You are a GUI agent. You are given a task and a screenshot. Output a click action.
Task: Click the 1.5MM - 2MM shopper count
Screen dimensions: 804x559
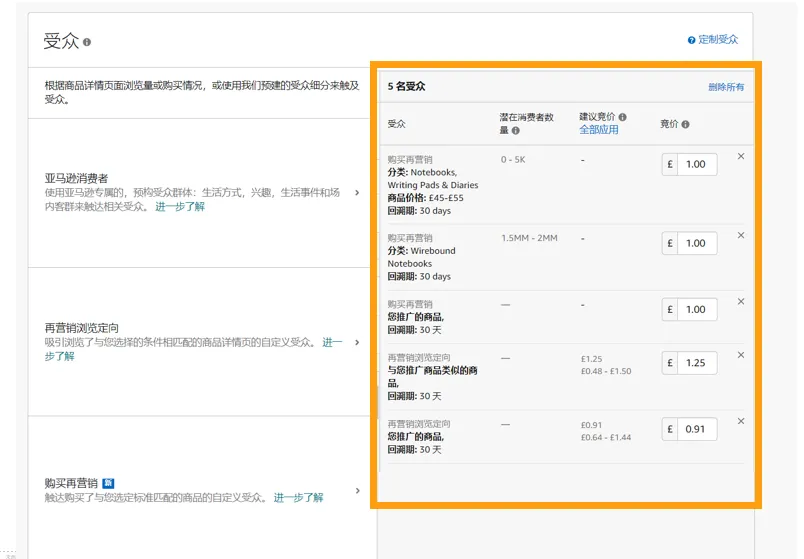(x=530, y=238)
